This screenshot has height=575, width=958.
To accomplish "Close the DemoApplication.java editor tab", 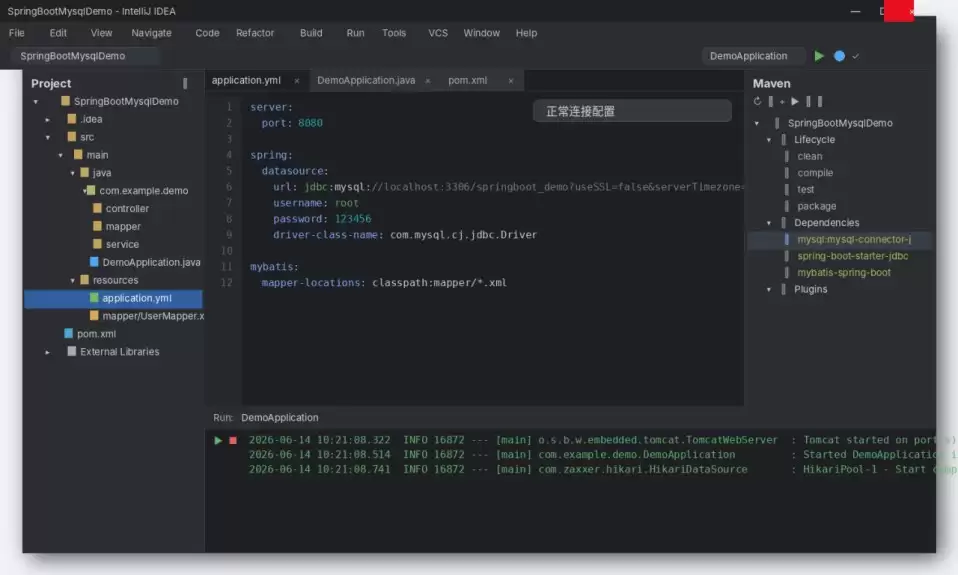I will pos(428,81).
